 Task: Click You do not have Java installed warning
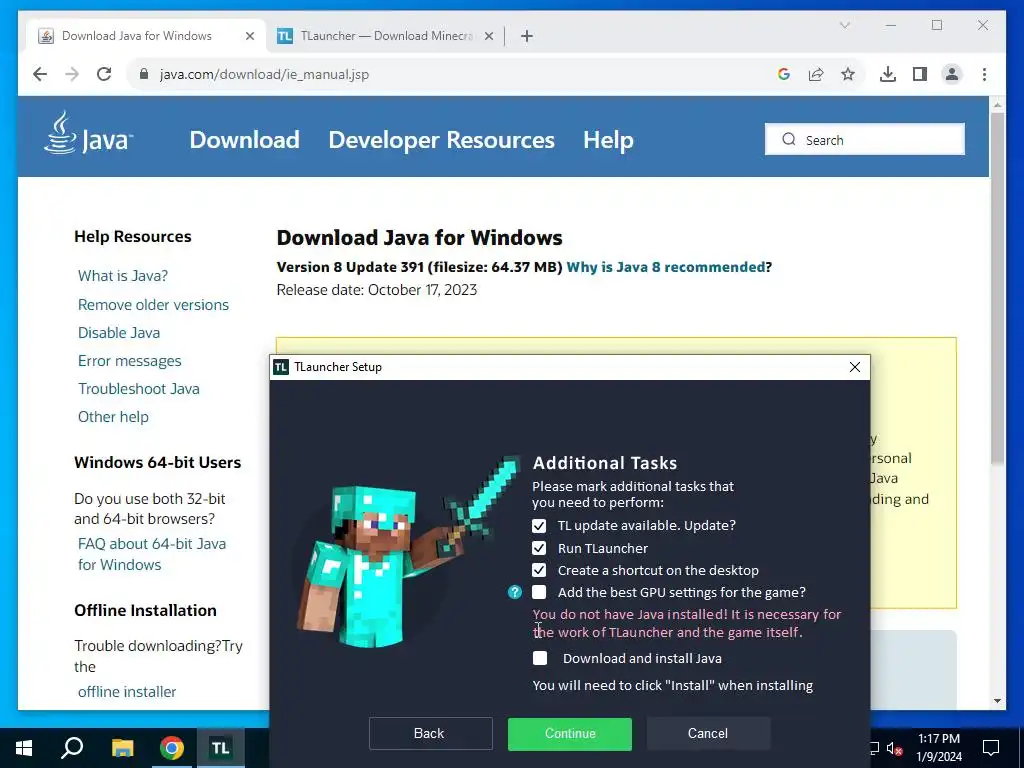pyautogui.click(x=686, y=623)
